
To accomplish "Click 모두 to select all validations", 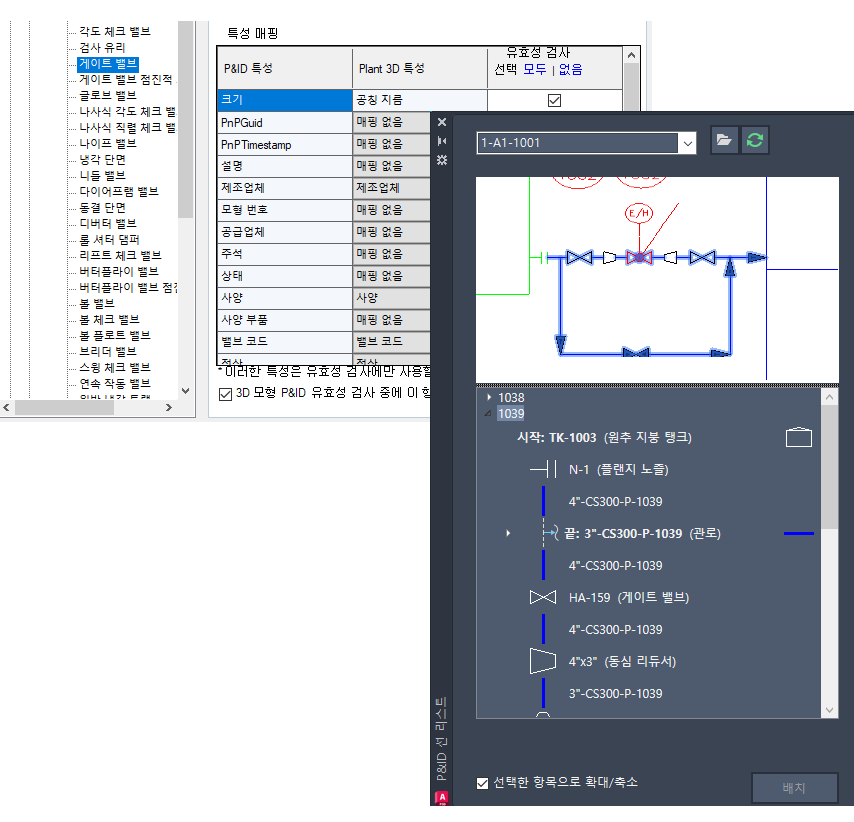I will [x=534, y=69].
